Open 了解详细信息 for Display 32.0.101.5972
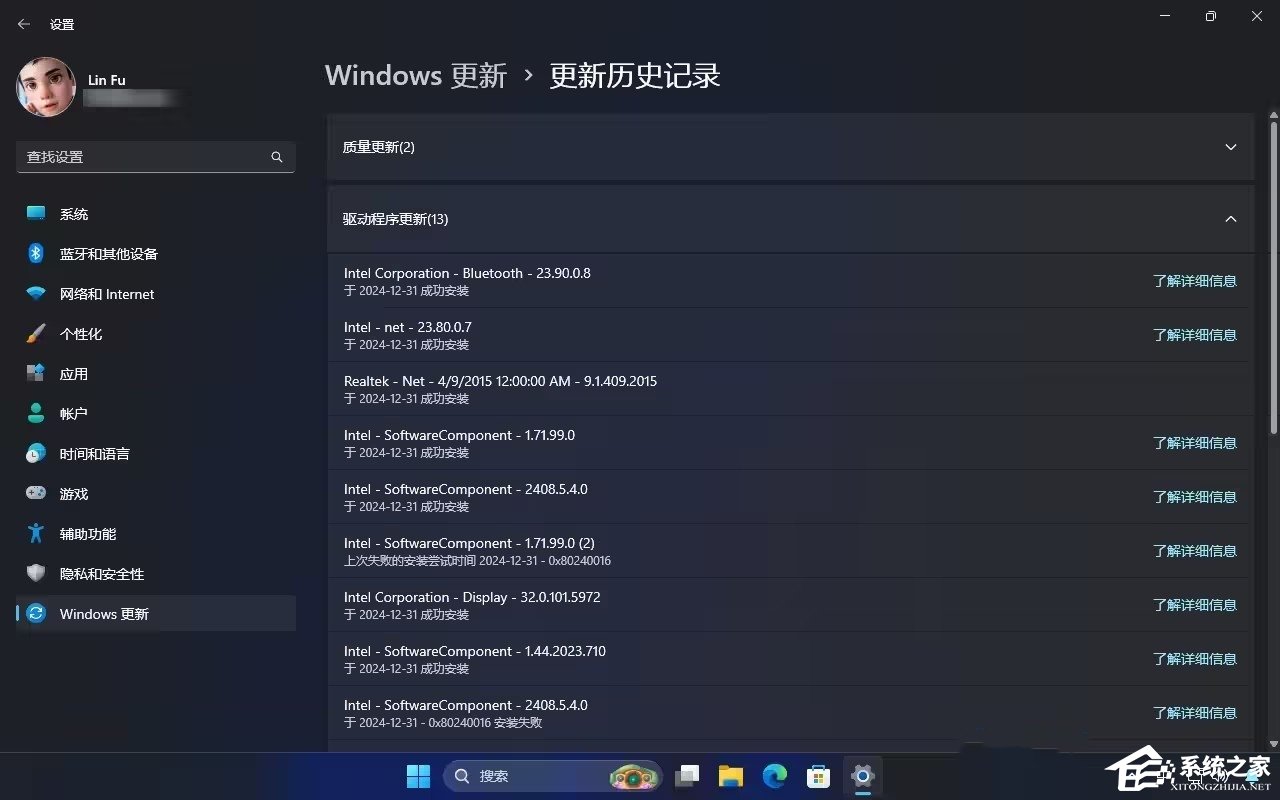 pos(1195,605)
